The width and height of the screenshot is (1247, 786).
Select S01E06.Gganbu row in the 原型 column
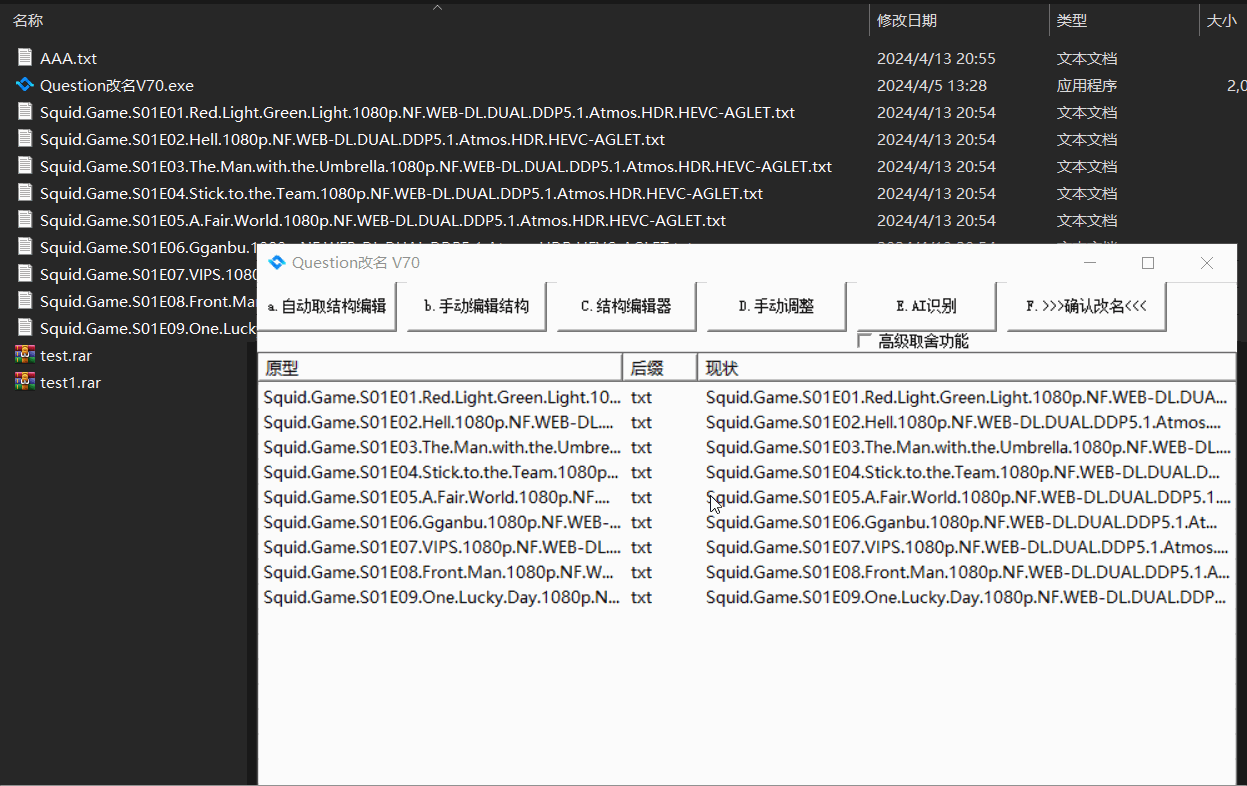pyautogui.click(x=442, y=522)
